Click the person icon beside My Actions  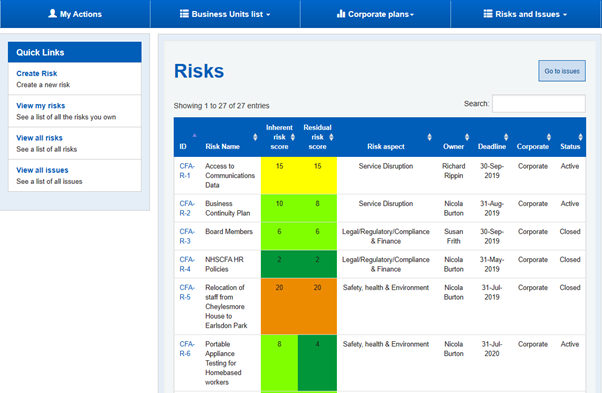52,14
